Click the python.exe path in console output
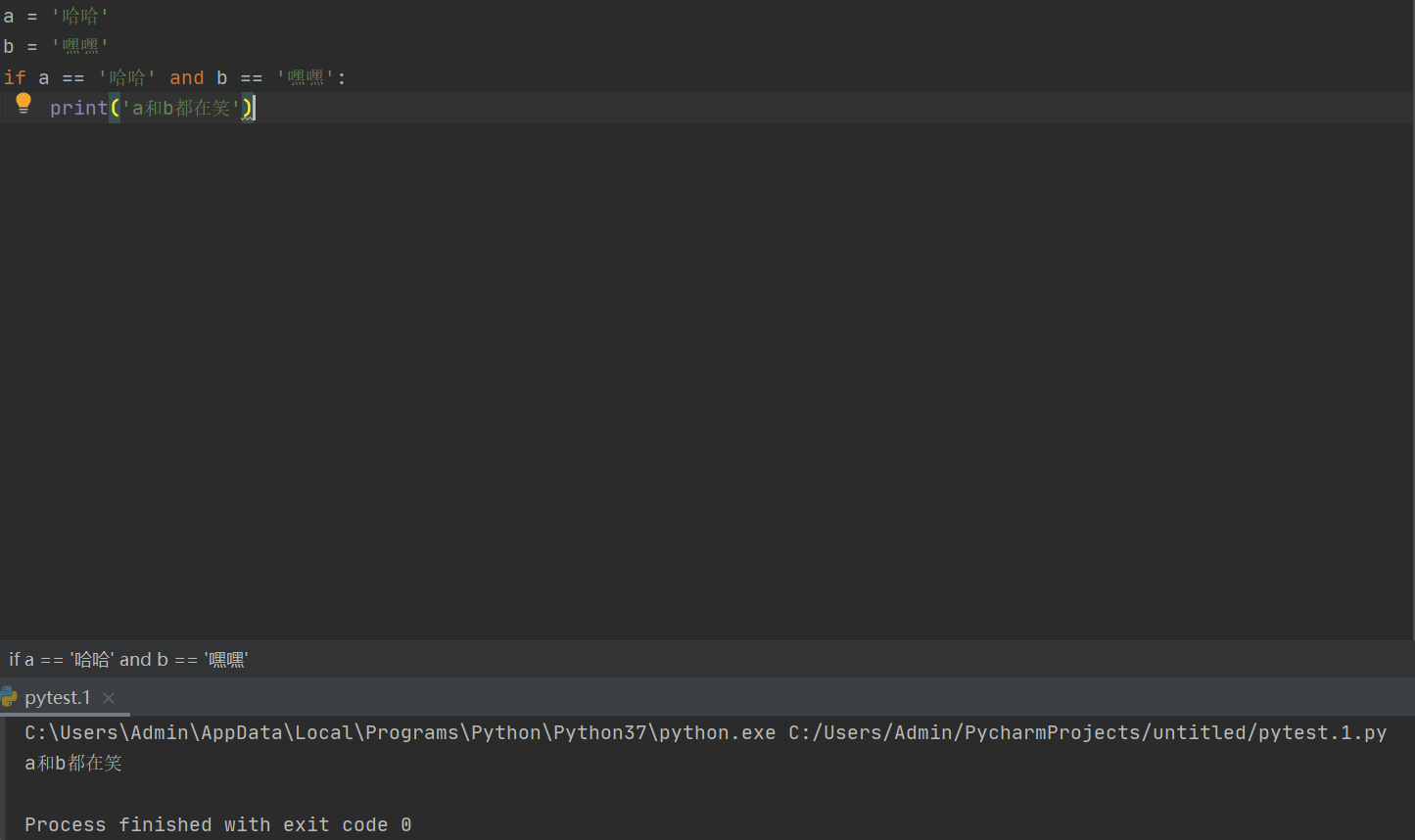 (x=401, y=732)
